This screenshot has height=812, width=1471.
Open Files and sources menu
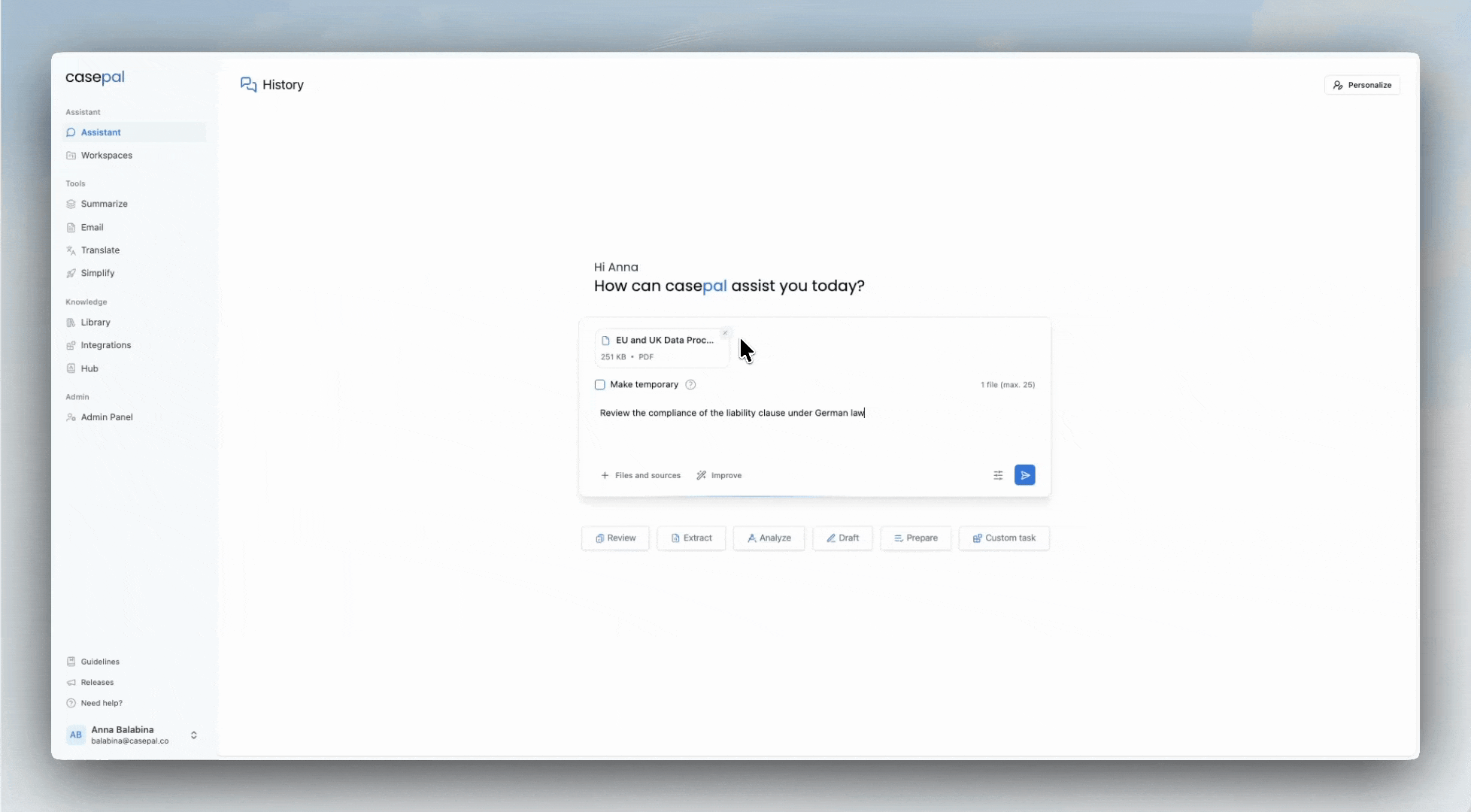641,475
